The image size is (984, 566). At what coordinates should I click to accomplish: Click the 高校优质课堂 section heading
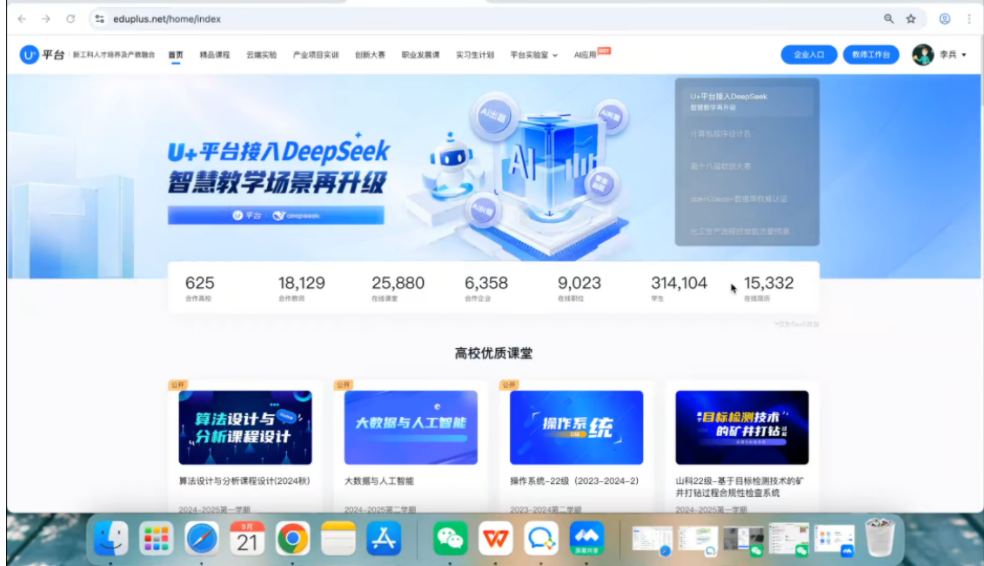point(493,353)
